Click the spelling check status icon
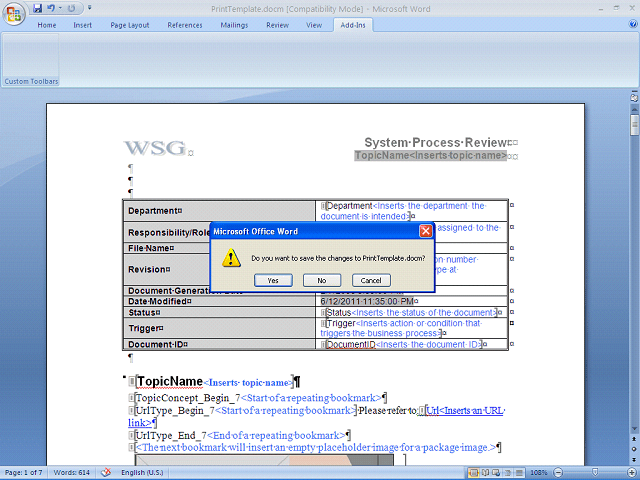The image size is (640, 480). pos(106,472)
